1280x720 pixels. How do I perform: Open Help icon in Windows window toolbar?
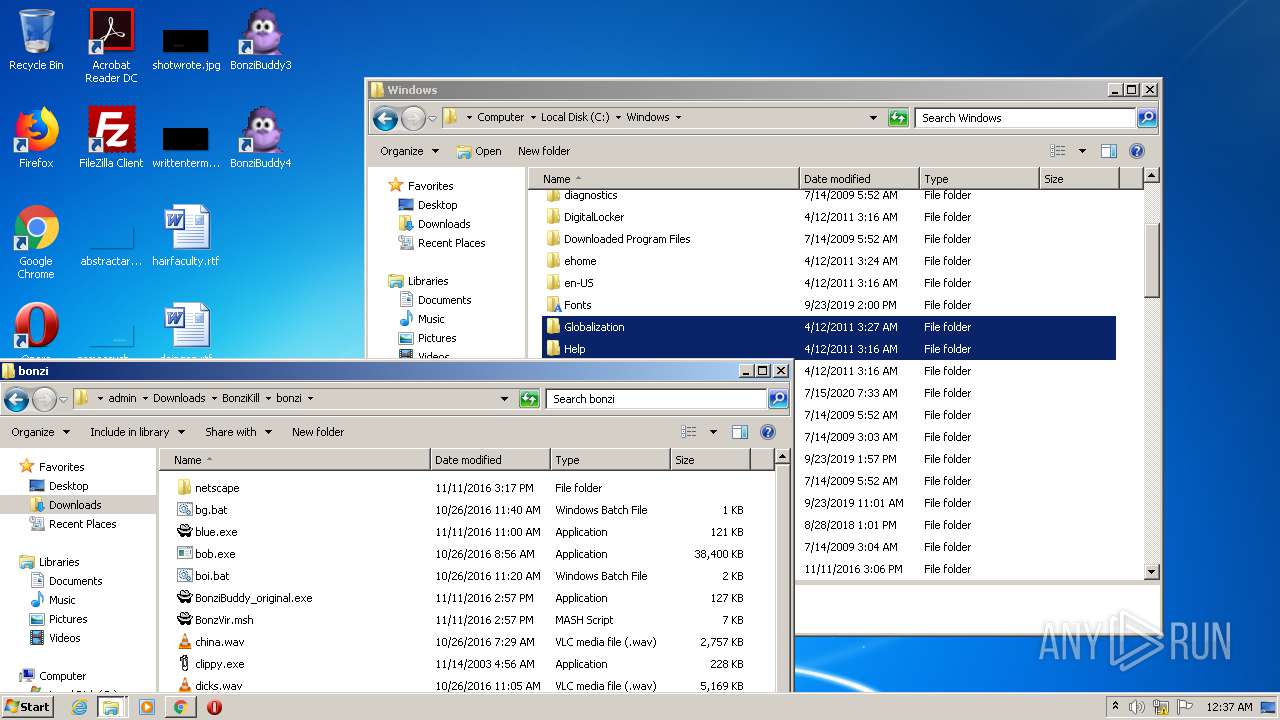(1137, 151)
